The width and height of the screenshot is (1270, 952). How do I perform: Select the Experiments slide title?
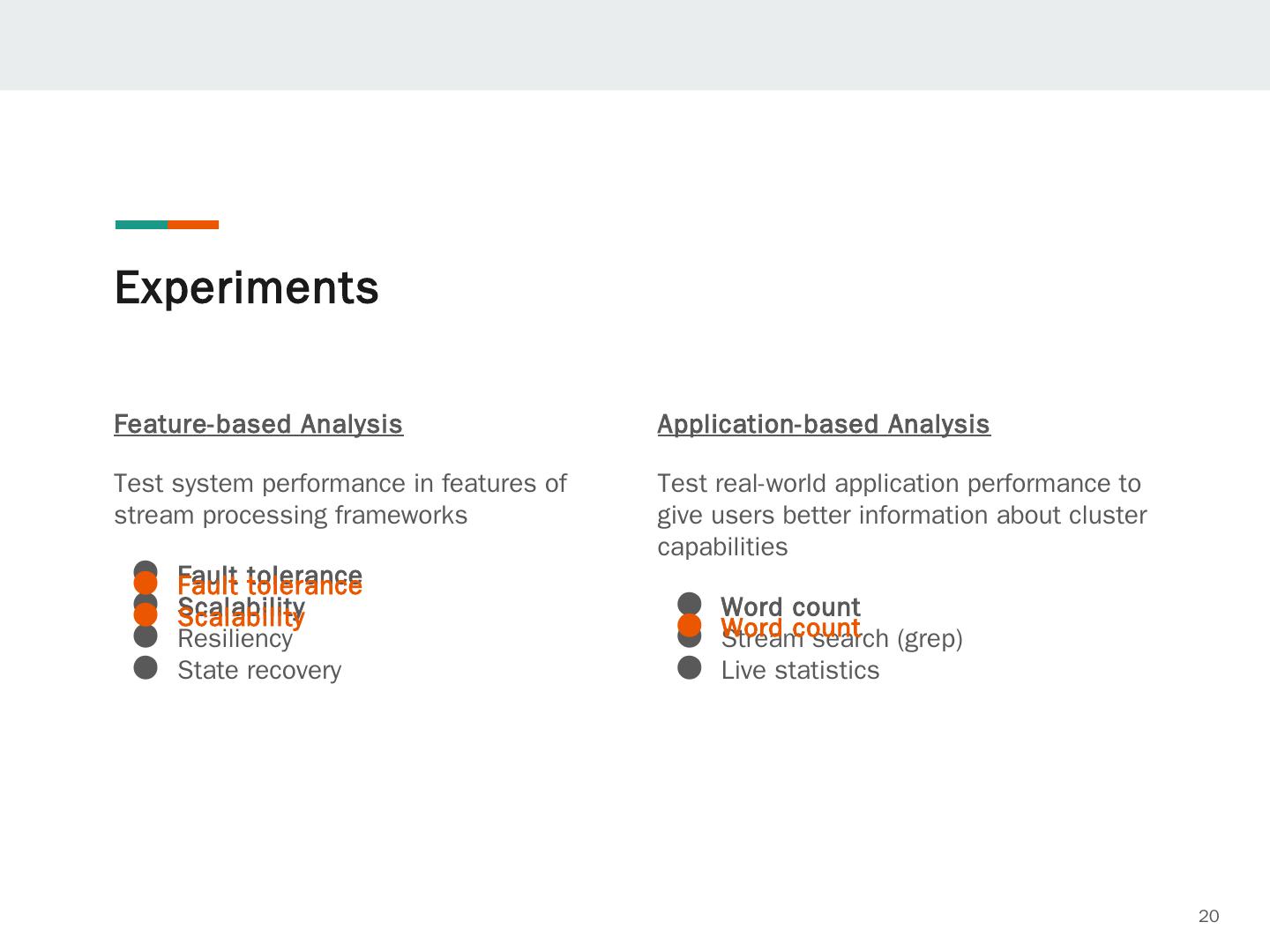pyautogui.click(x=247, y=287)
